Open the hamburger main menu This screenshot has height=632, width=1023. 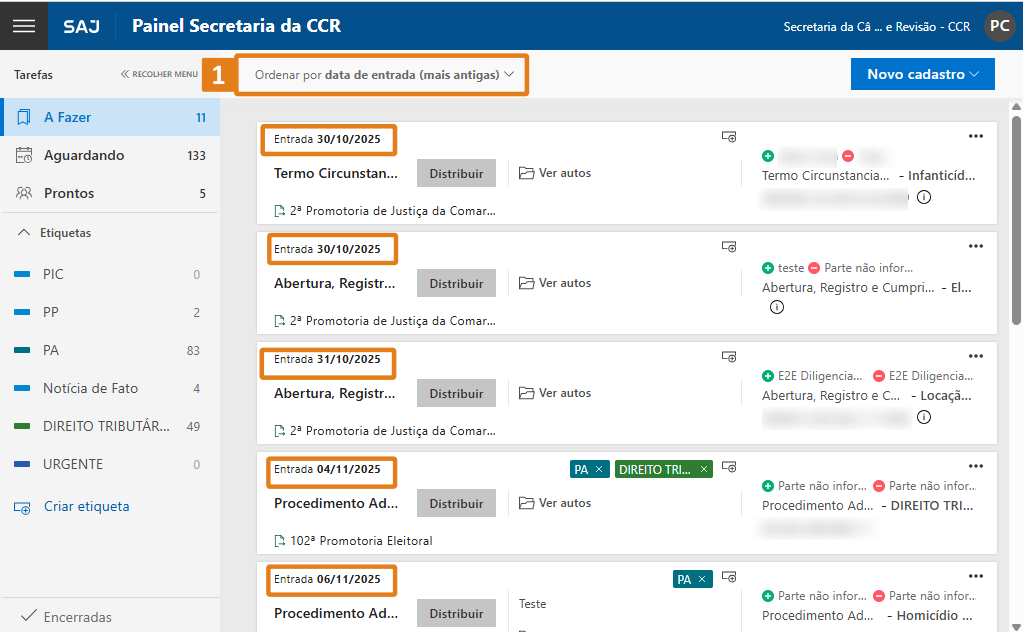coord(24,26)
